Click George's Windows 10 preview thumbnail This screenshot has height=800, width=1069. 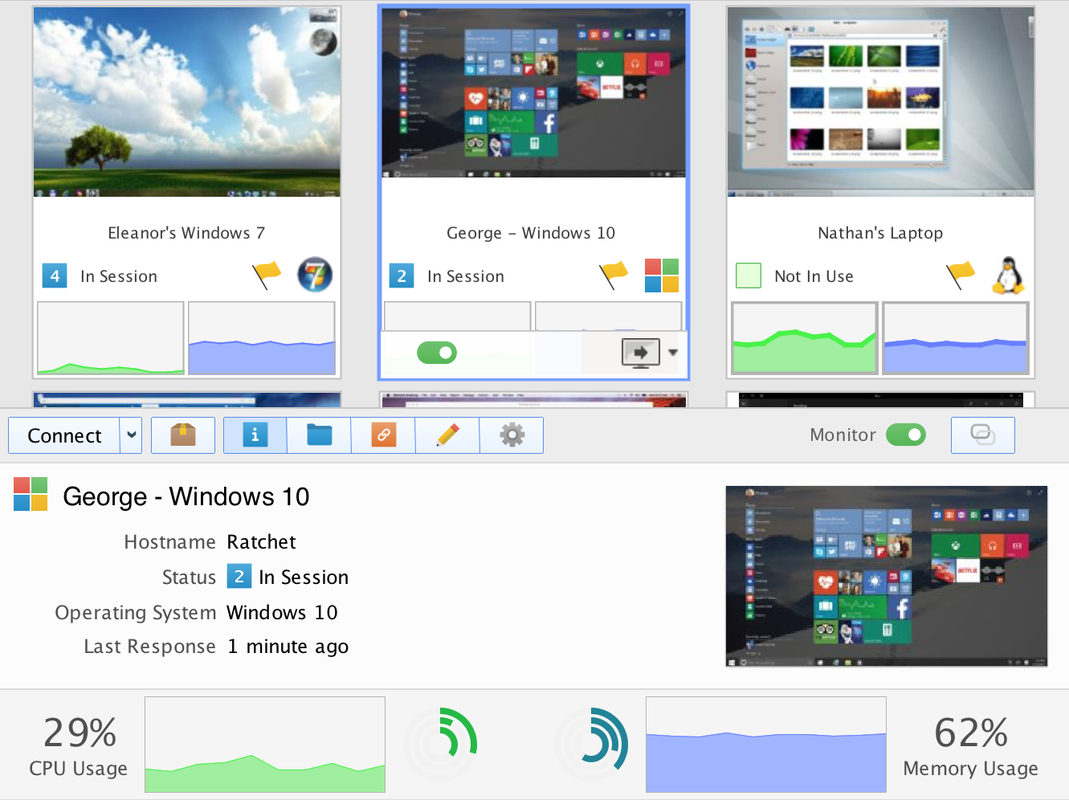pyautogui.click(x=533, y=95)
